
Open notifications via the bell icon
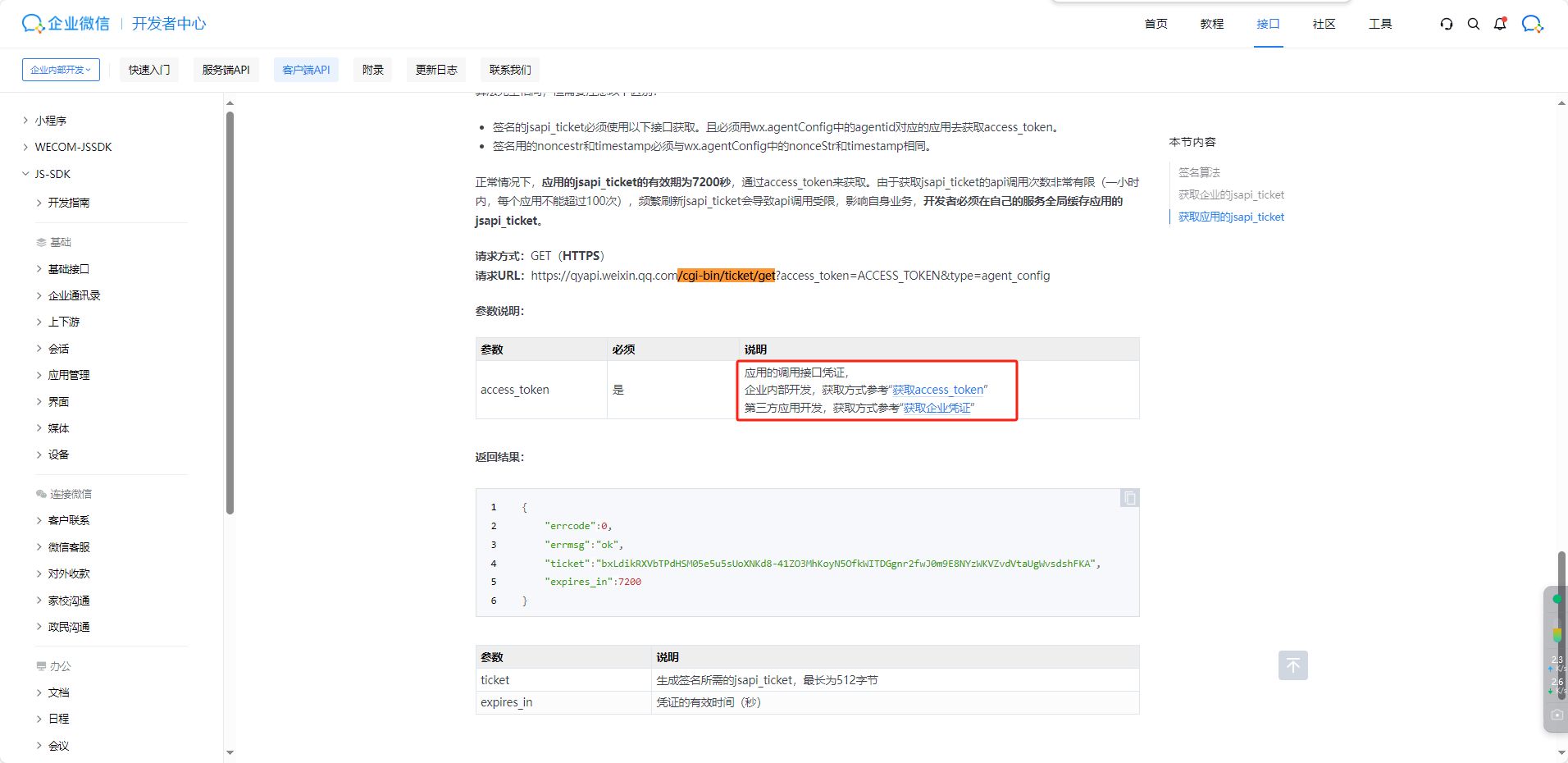1500,24
